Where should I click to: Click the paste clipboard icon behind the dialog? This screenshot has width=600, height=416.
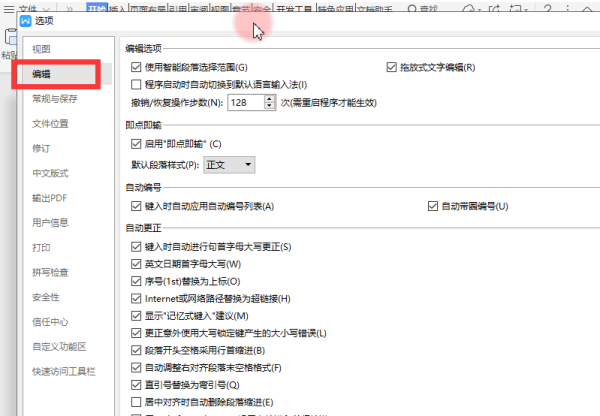[x=10, y=38]
